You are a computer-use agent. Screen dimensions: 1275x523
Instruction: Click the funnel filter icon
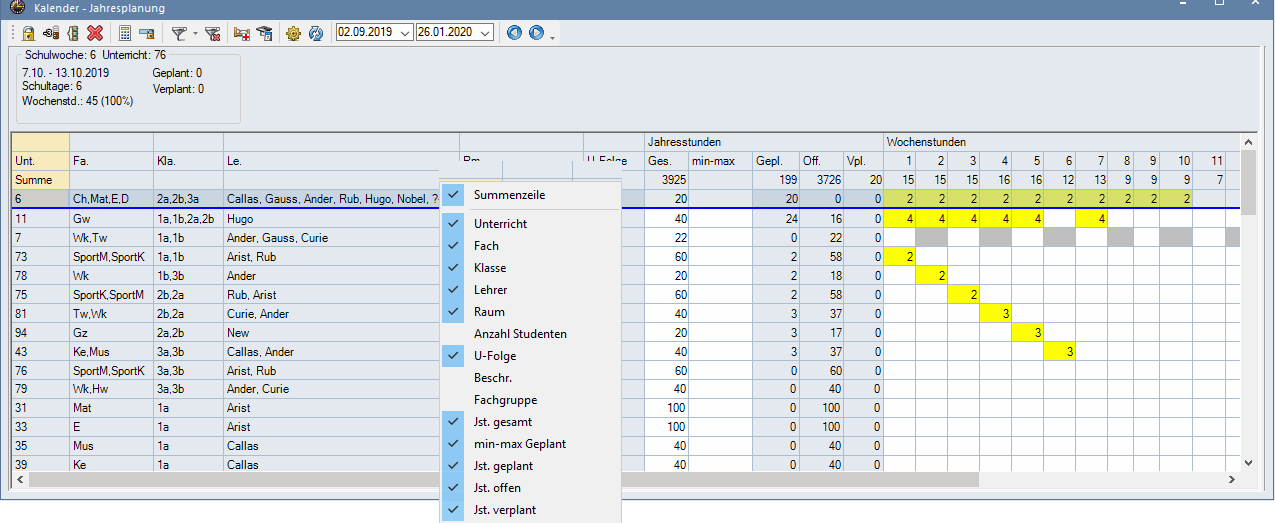click(178, 33)
